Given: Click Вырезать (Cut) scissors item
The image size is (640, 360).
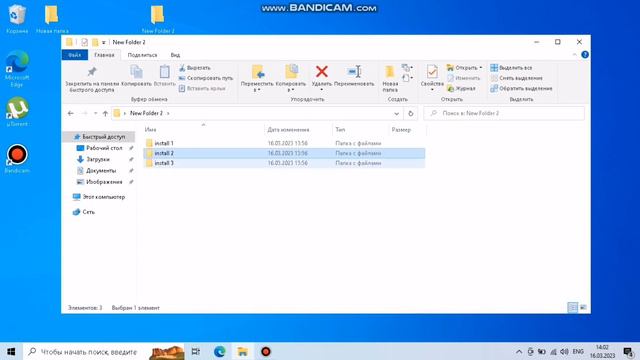Looking at the screenshot, I should pyautogui.click(x=195, y=68).
